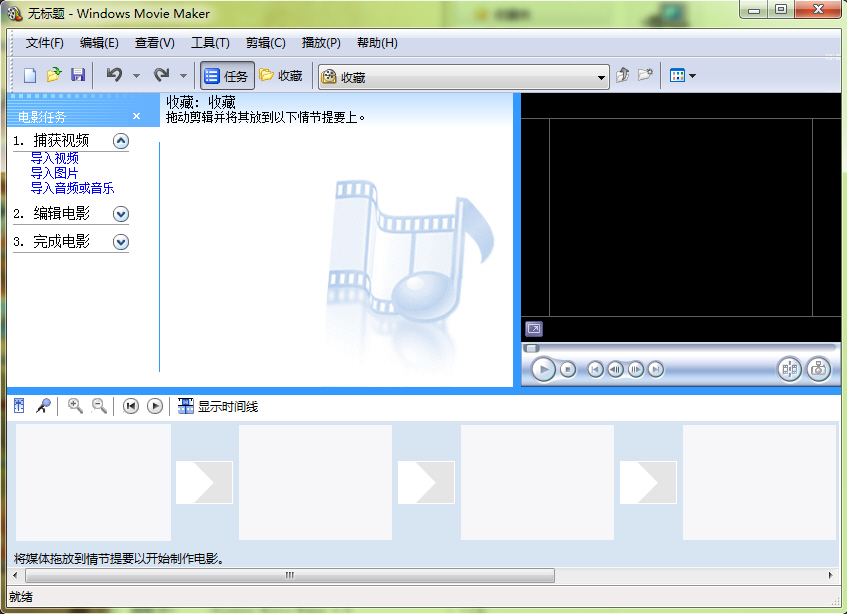Expand the 编辑电影 section
This screenshot has width=847, height=614.
[122, 213]
